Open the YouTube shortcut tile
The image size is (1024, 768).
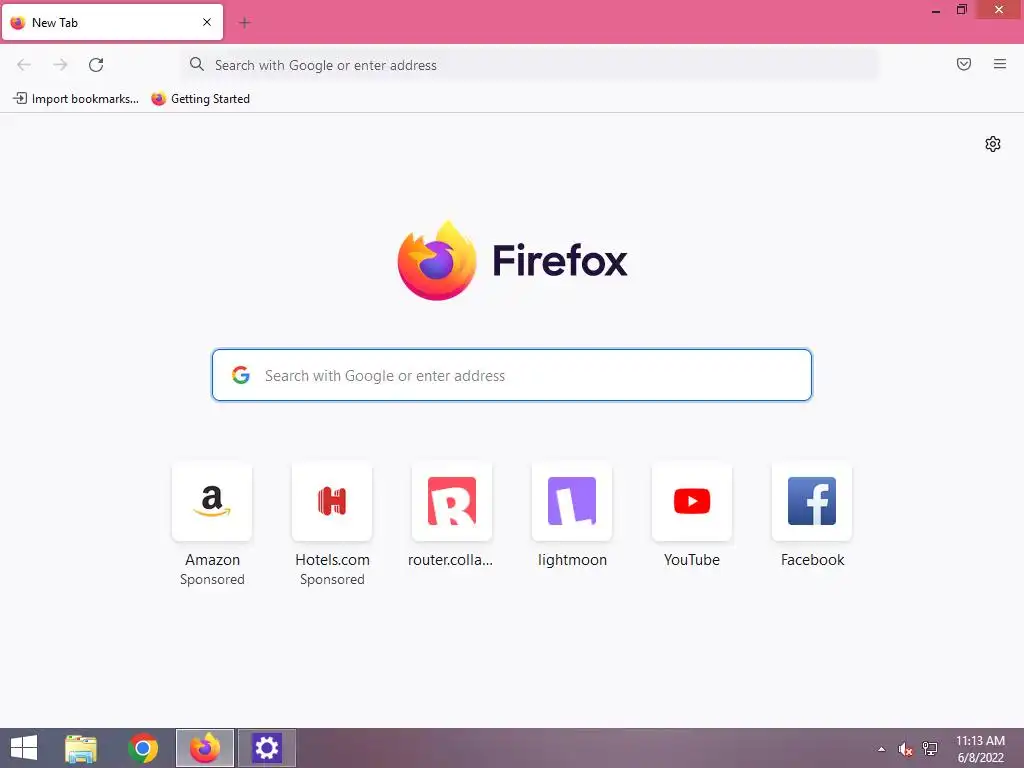[x=692, y=502]
